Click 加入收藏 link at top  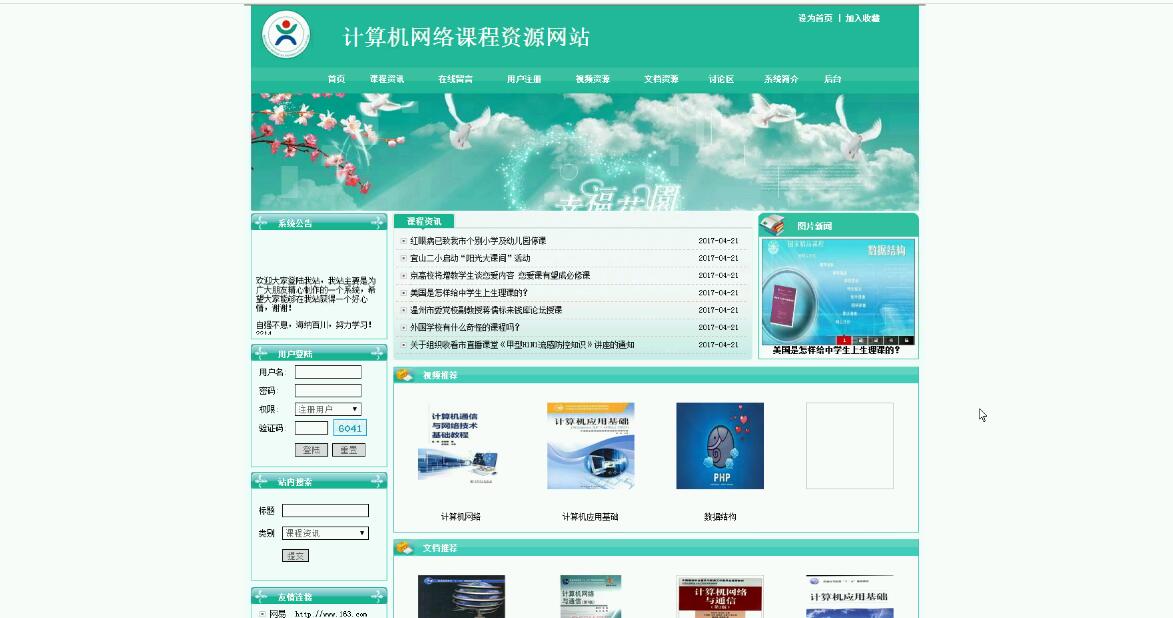point(863,18)
